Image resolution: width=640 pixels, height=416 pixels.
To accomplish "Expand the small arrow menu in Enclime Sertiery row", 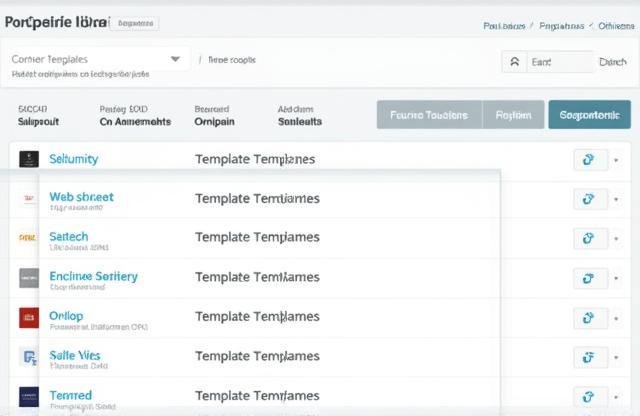I will (x=616, y=278).
